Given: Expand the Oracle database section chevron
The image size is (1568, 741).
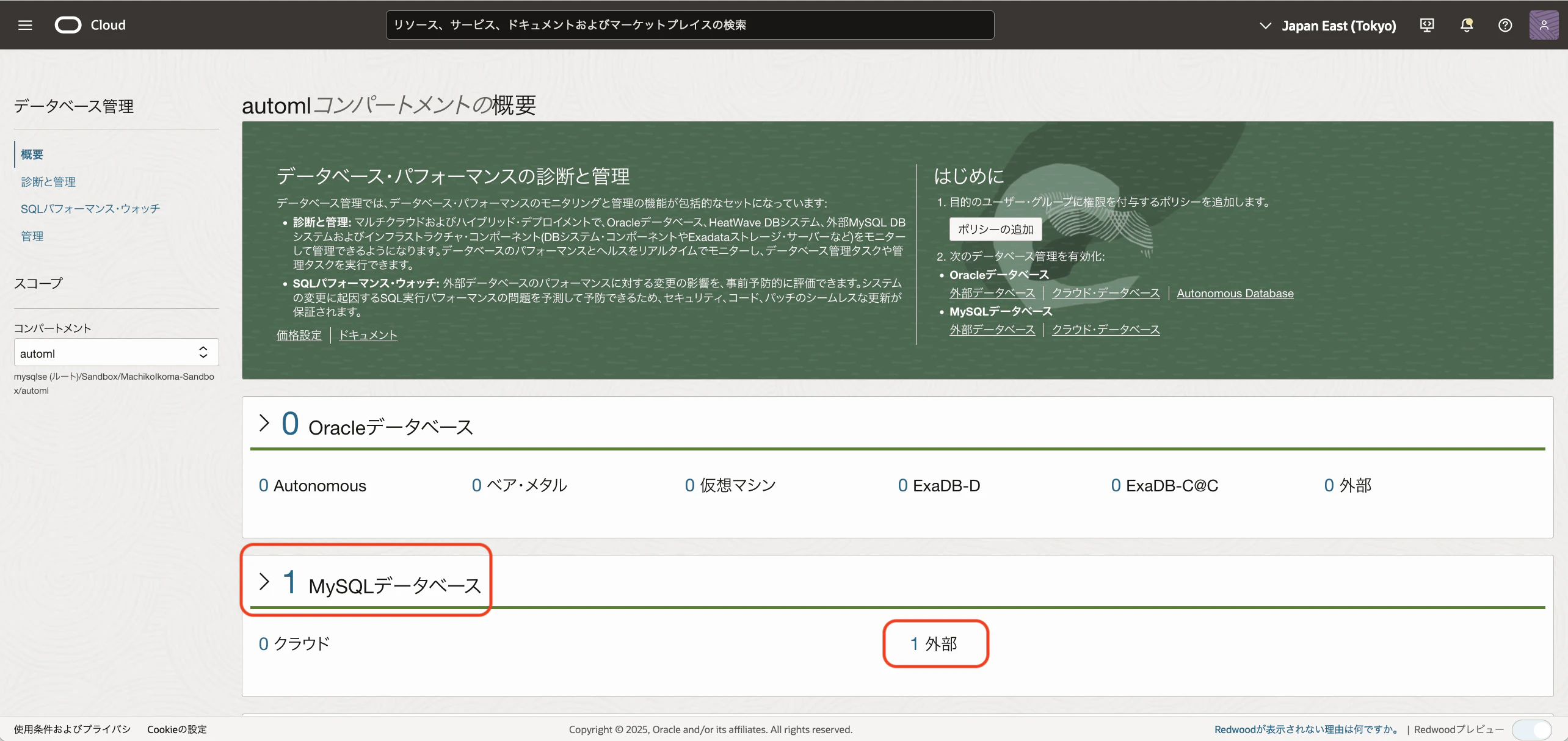Looking at the screenshot, I should [x=264, y=423].
